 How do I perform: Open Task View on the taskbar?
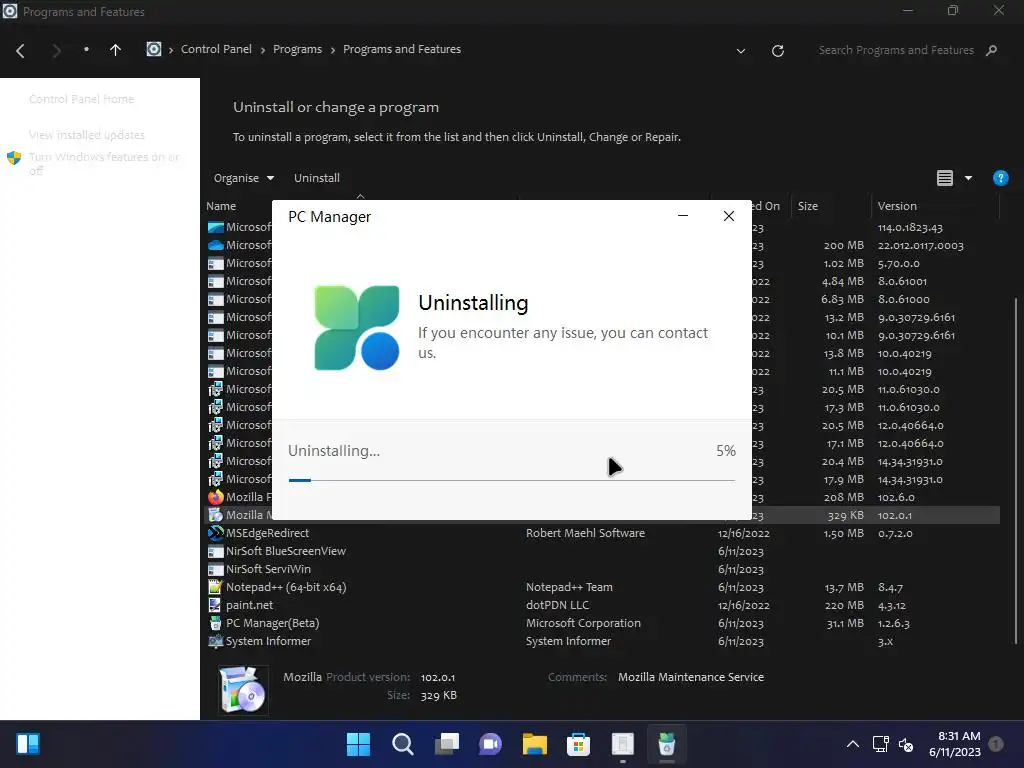(x=447, y=744)
